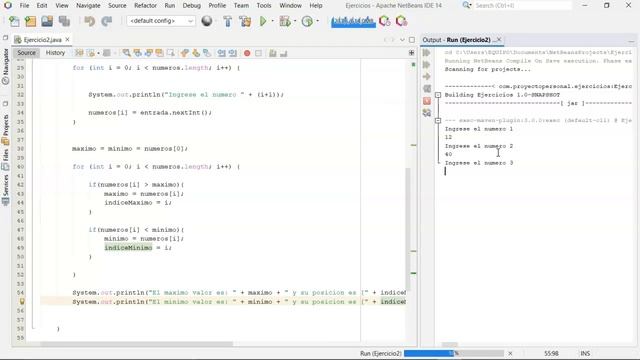640x360 pixels.
Task: Click the Shift Line Left editor icon
Action: (222, 53)
